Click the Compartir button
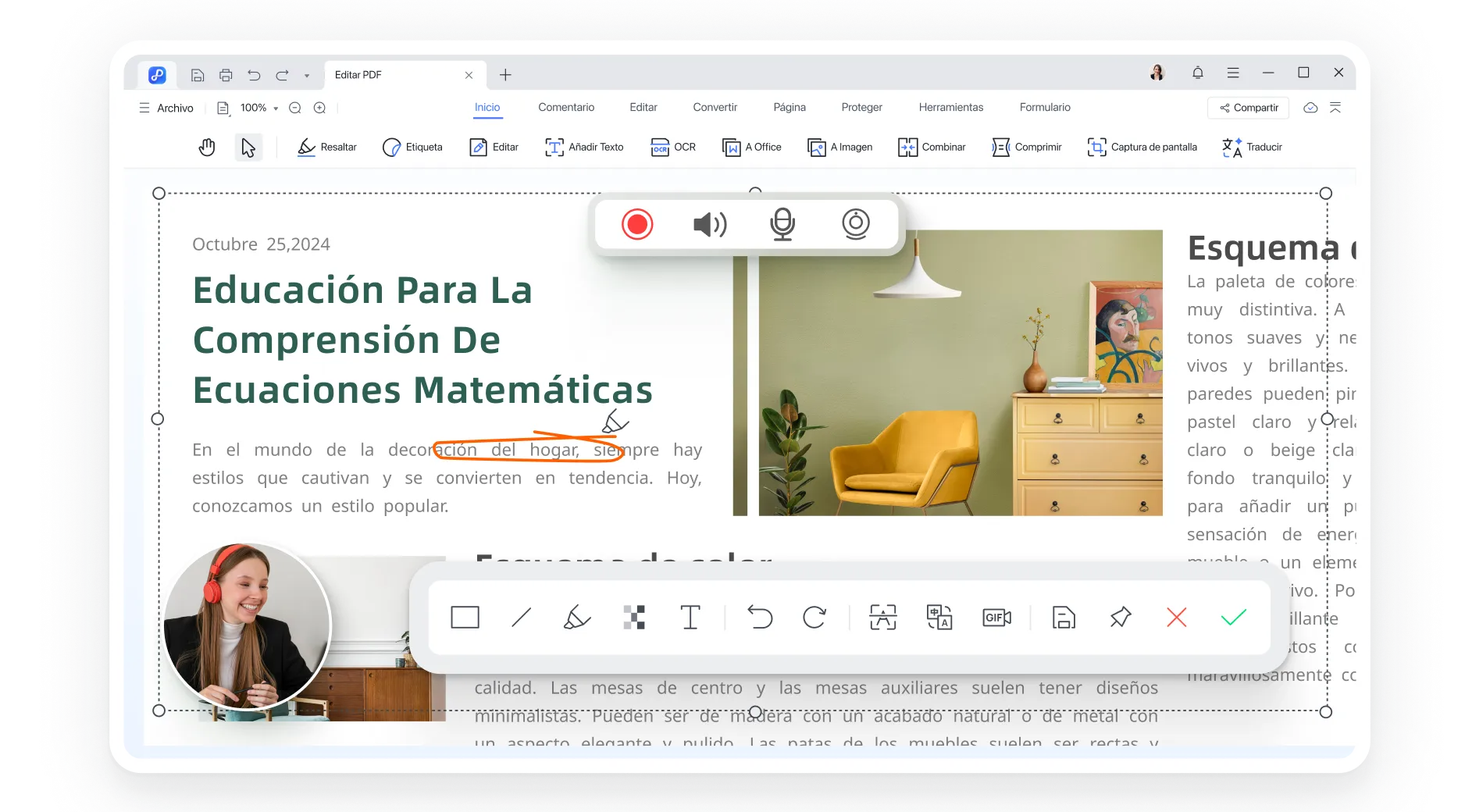 (x=1249, y=108)
